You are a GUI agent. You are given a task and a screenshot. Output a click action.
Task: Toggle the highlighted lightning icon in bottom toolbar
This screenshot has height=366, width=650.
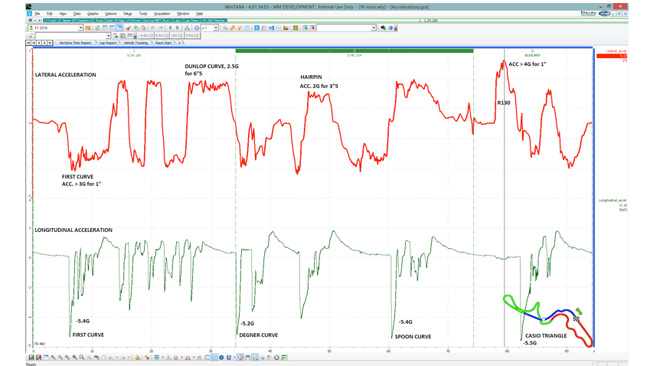click(x=255, y=357)
